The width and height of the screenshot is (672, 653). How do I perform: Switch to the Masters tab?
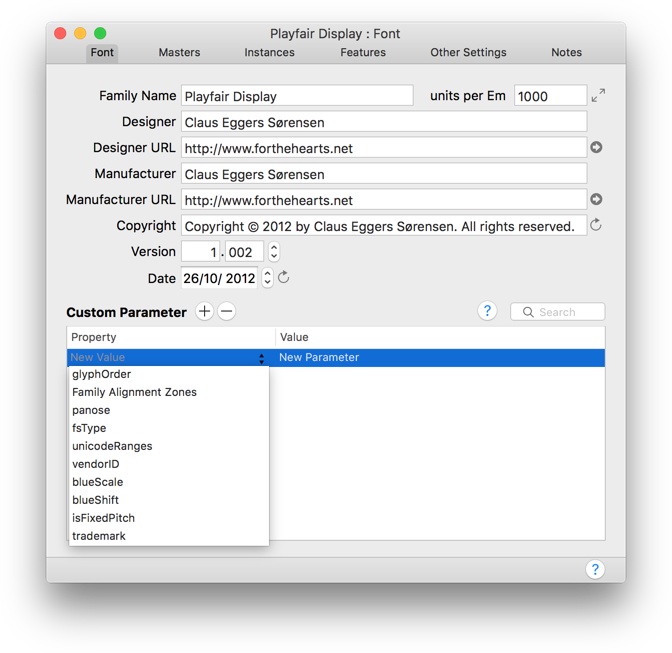pos(179,52)
